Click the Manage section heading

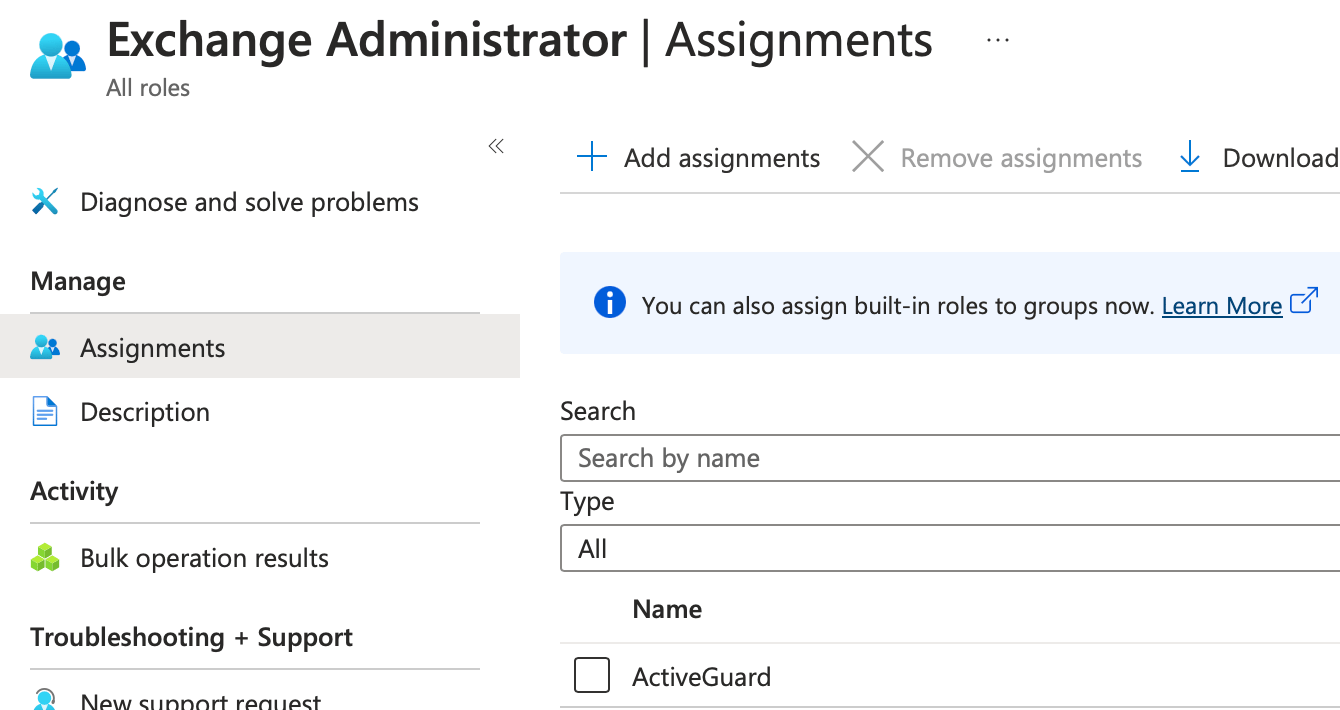[x=78, y=281]
